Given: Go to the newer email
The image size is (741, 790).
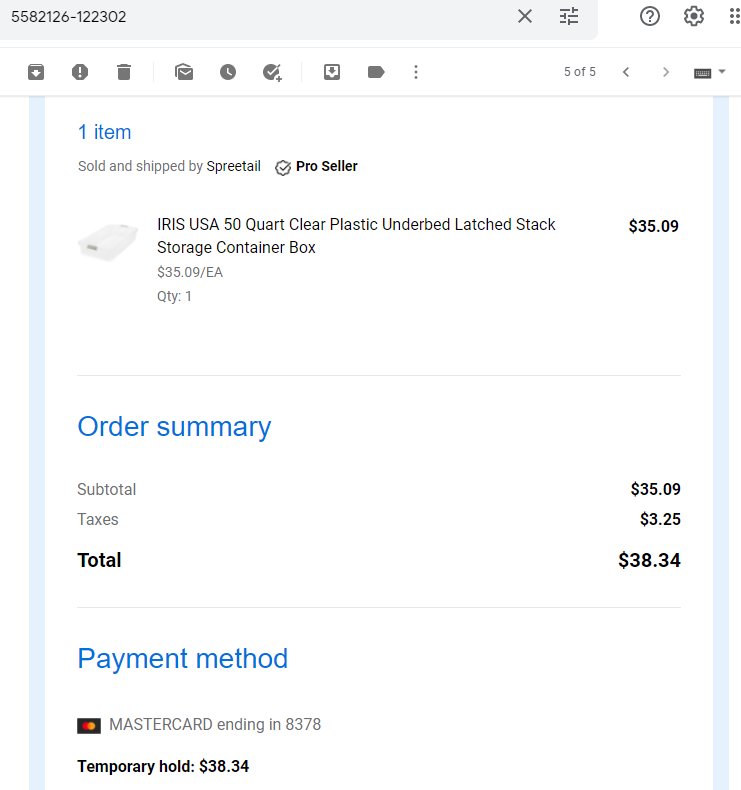Looking at the screenshot, I should [x=626, y=72].
